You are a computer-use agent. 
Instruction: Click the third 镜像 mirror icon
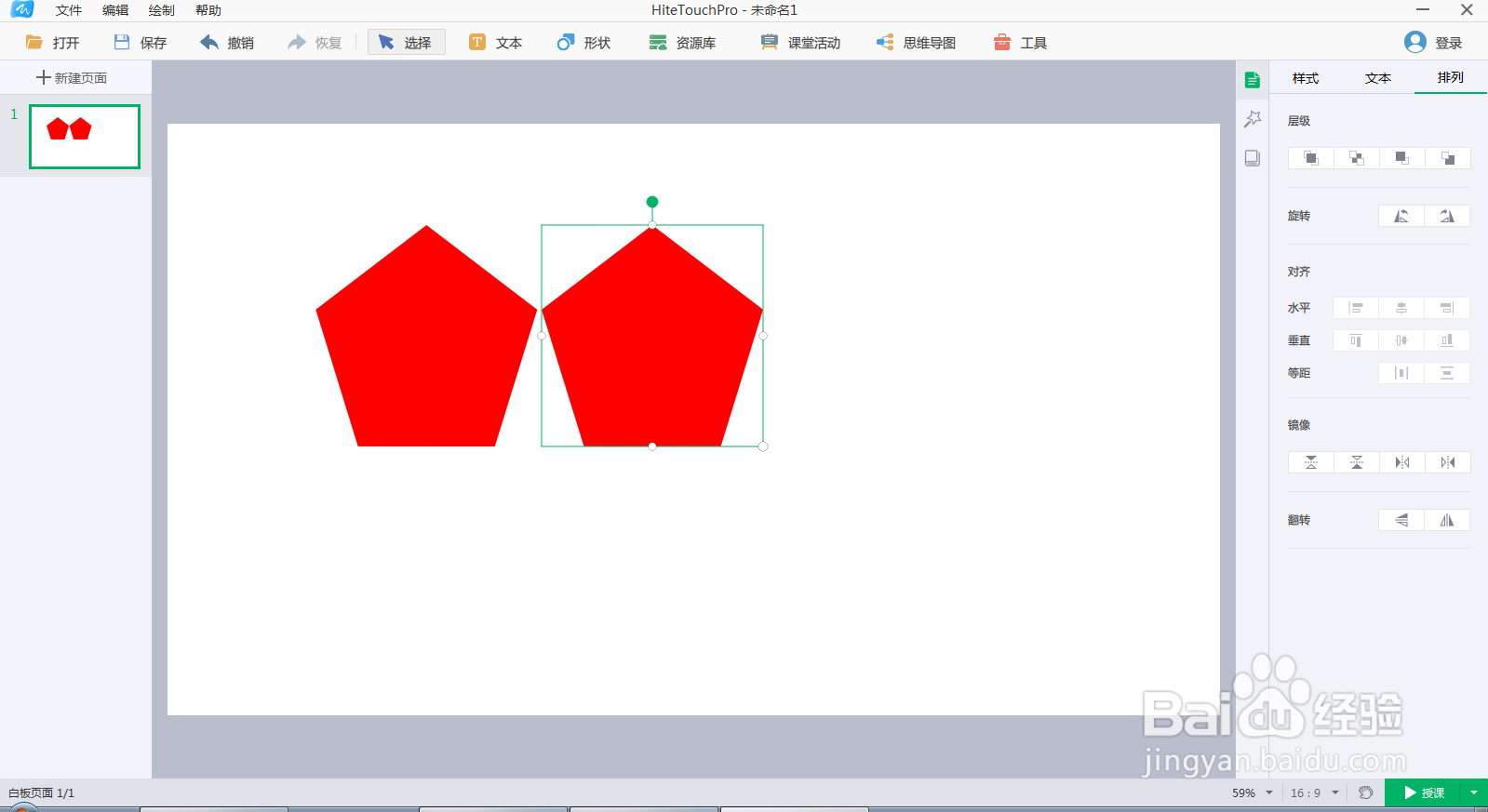pyautogui.click(x=1402, y=462)
